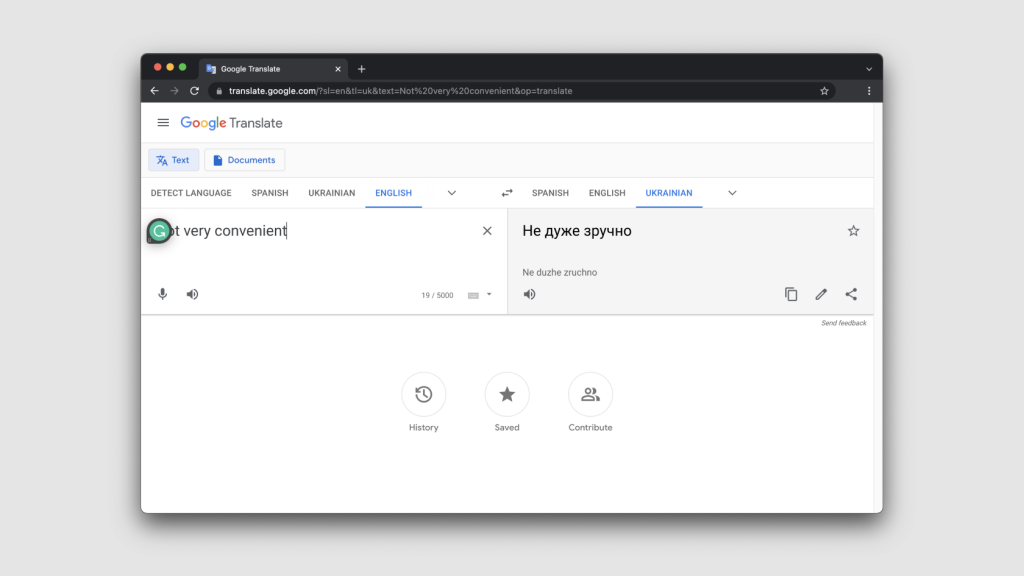
Task: Start voice input with microphone
Action: (163, 294)
